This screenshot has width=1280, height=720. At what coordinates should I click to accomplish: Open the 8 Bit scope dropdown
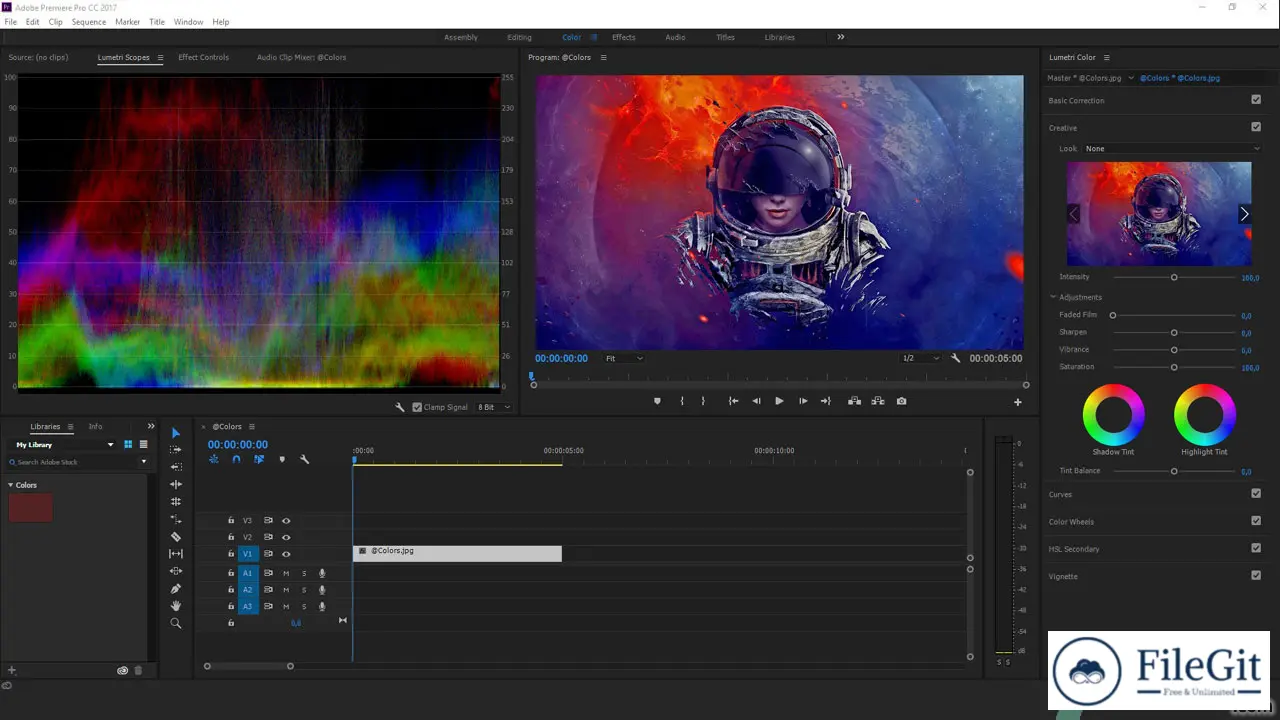click(x=494, y=407)
